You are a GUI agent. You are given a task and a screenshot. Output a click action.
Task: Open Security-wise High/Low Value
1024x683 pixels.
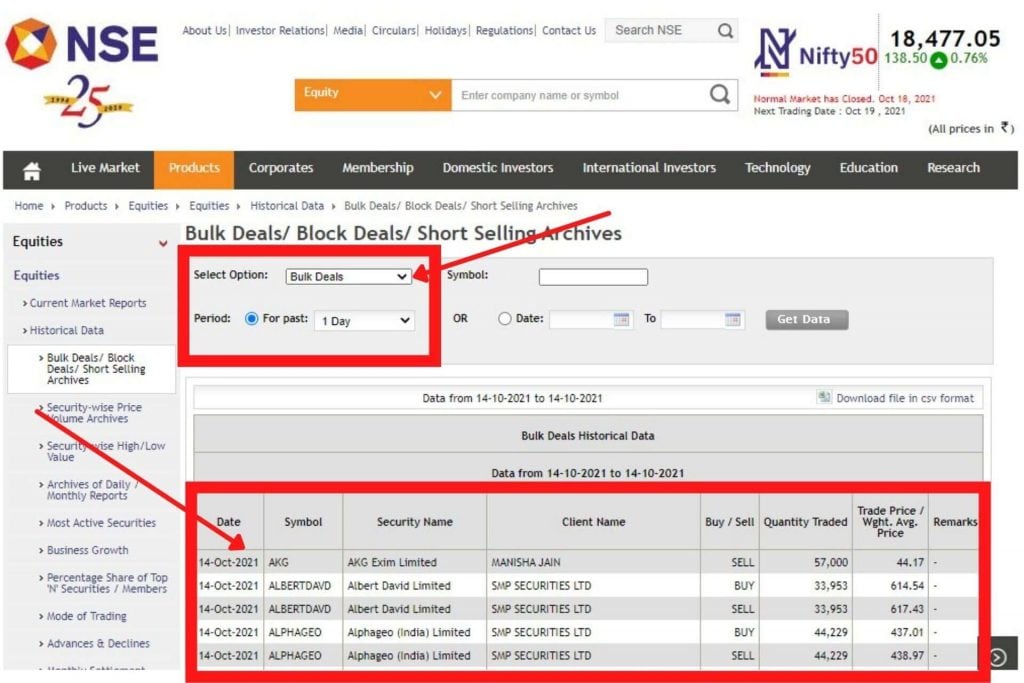tap(106, 451)
